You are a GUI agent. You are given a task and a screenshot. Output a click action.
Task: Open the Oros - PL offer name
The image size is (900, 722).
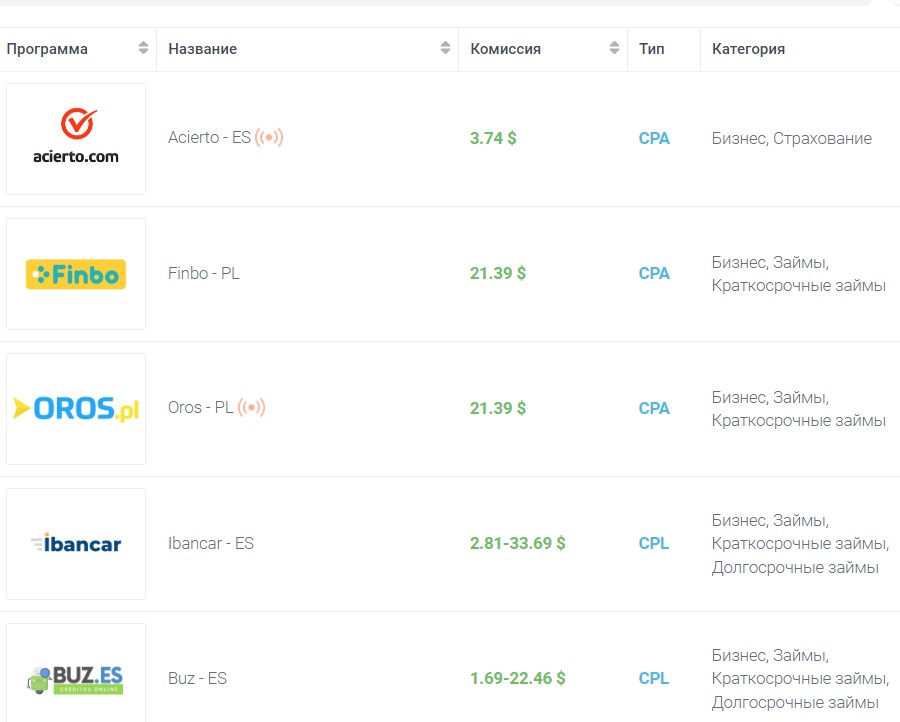click(200, 408)
